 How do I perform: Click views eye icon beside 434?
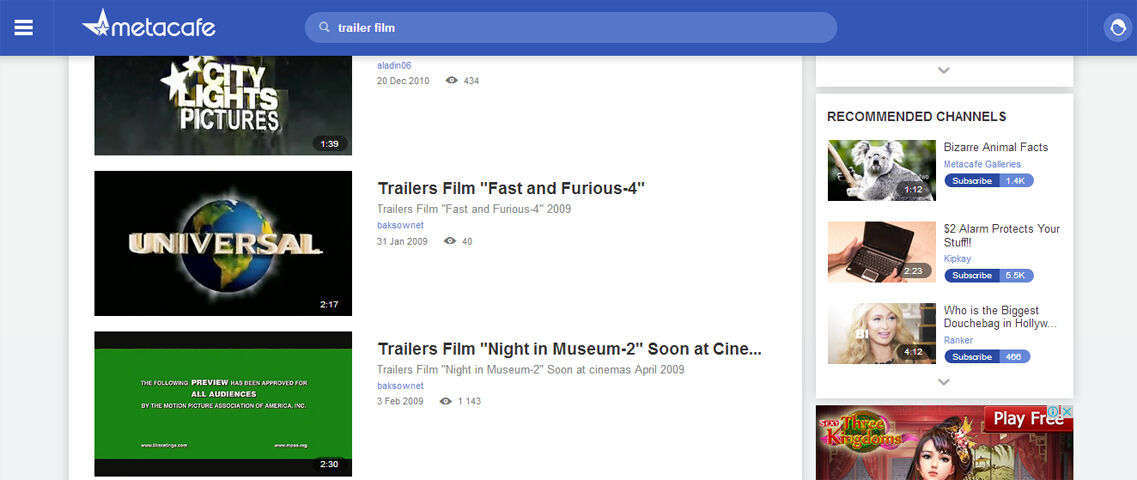(x=452, y=80)
